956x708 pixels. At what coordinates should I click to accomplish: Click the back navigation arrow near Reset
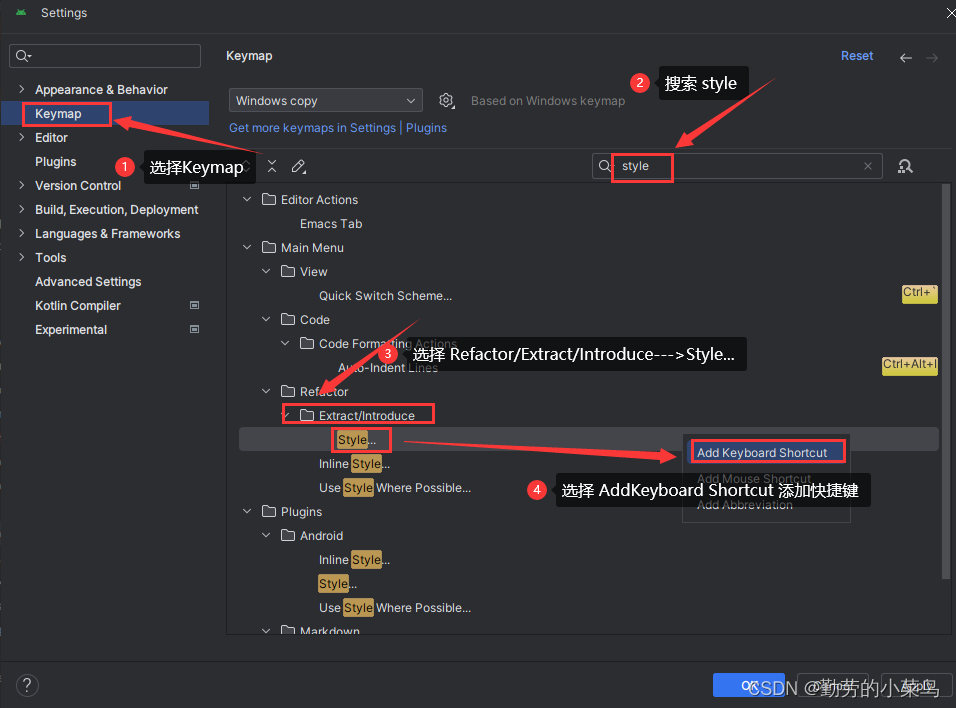click(905, 56)
